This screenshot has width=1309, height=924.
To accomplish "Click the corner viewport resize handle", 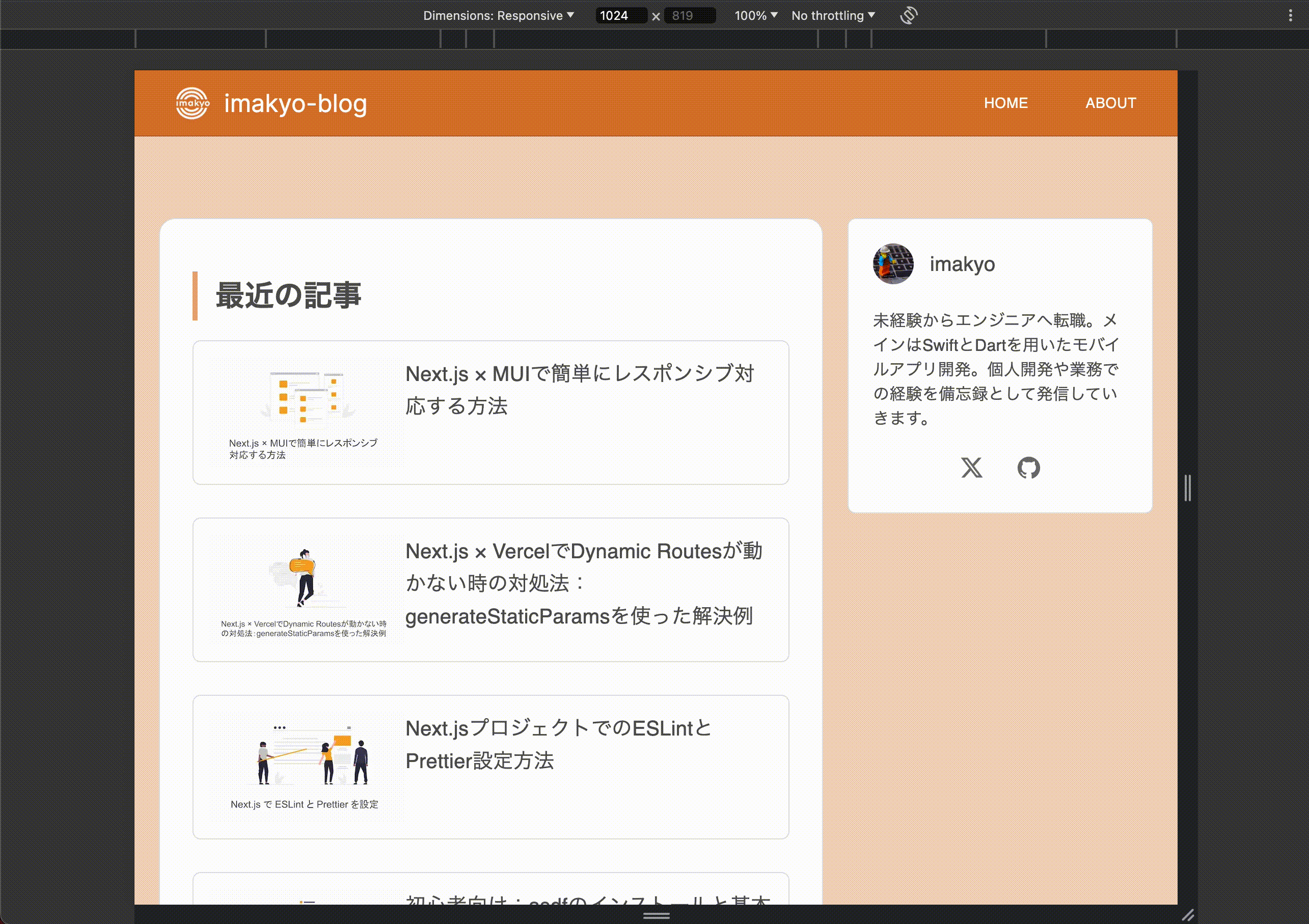I will coord(1188,915).
